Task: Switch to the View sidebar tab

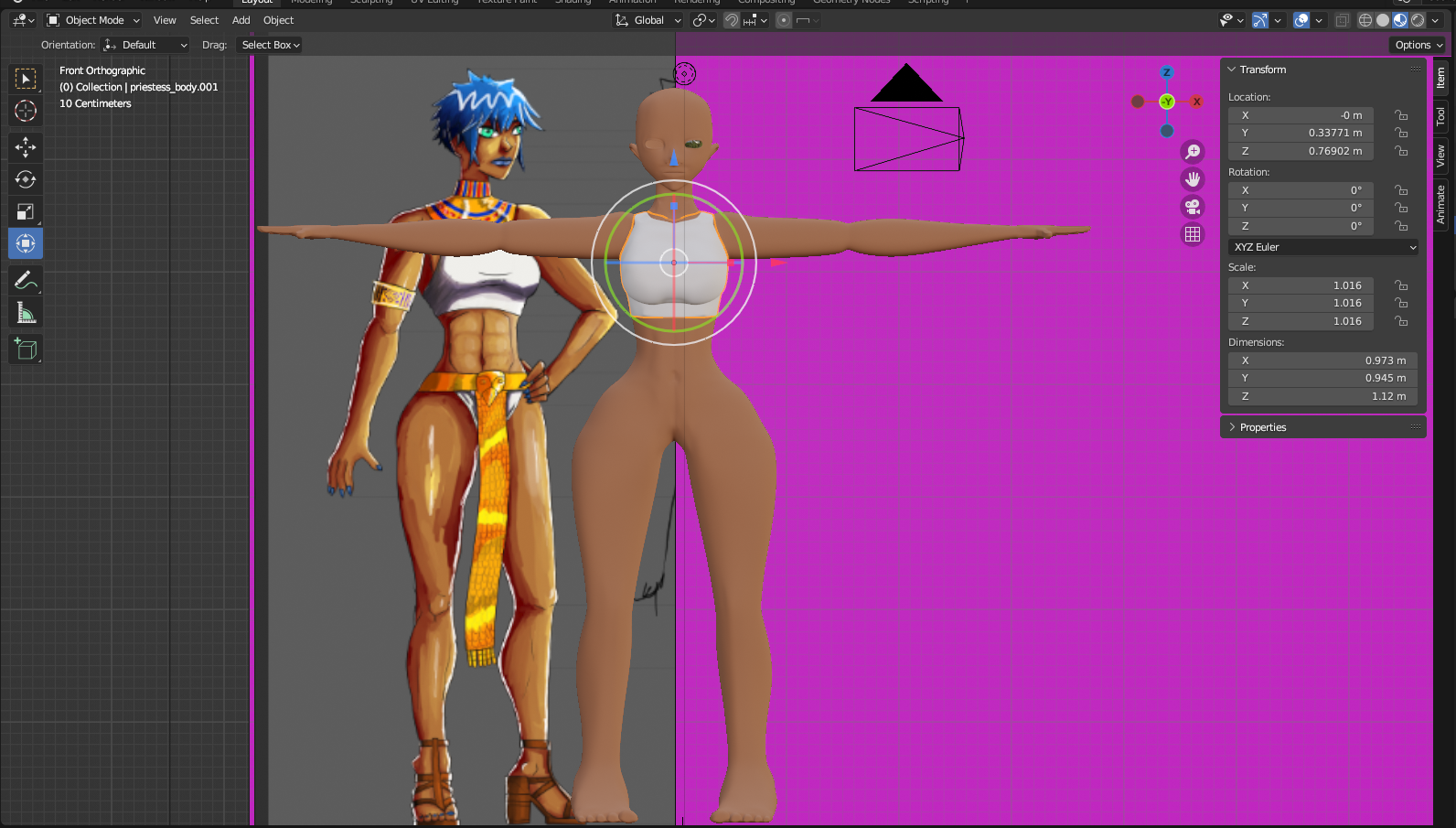Action: pyautogui.click(x=1440, y=156)
